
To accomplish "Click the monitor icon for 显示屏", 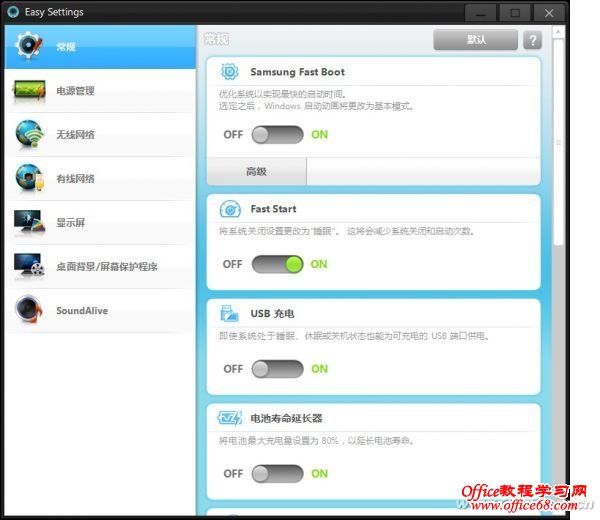I will [29, 222].
